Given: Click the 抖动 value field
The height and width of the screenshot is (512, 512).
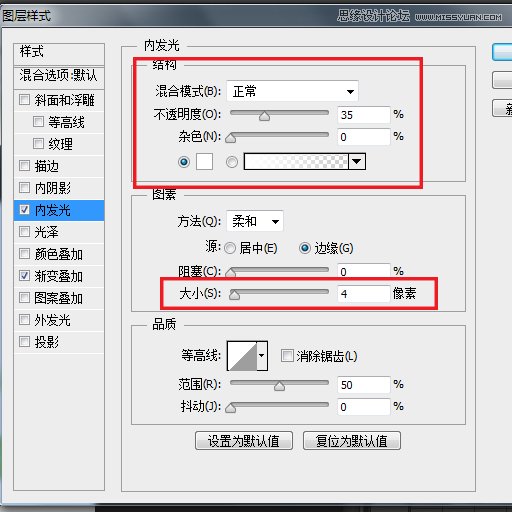Looking at the screenshot, I should (363, 407).
